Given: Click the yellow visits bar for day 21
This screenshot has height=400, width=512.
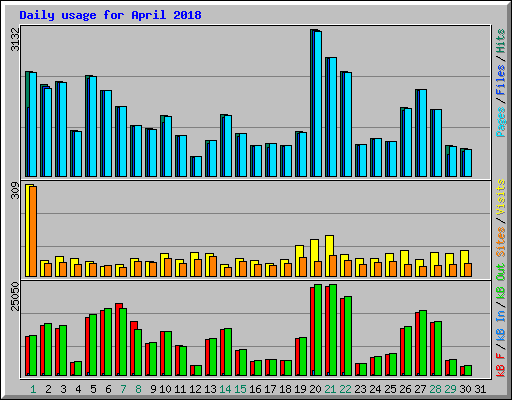Looking at the screenshot, I should tap(329, 256).
